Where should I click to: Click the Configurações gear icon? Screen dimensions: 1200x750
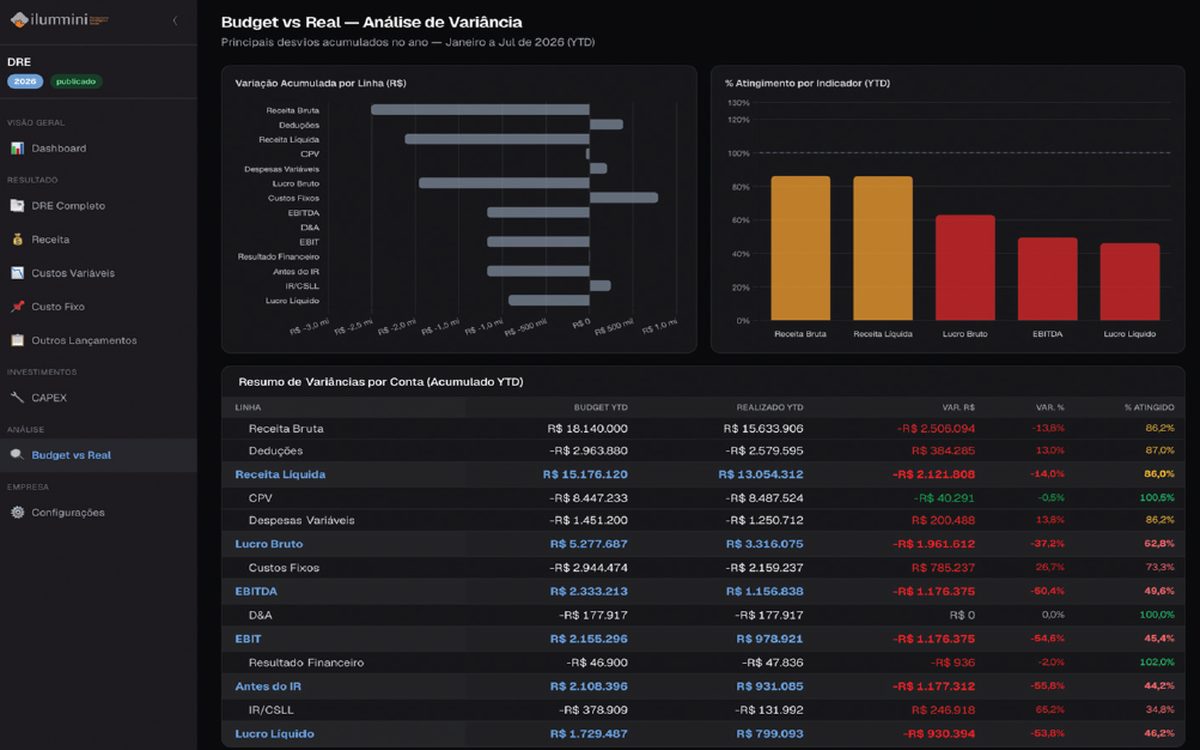pos(17,513)
